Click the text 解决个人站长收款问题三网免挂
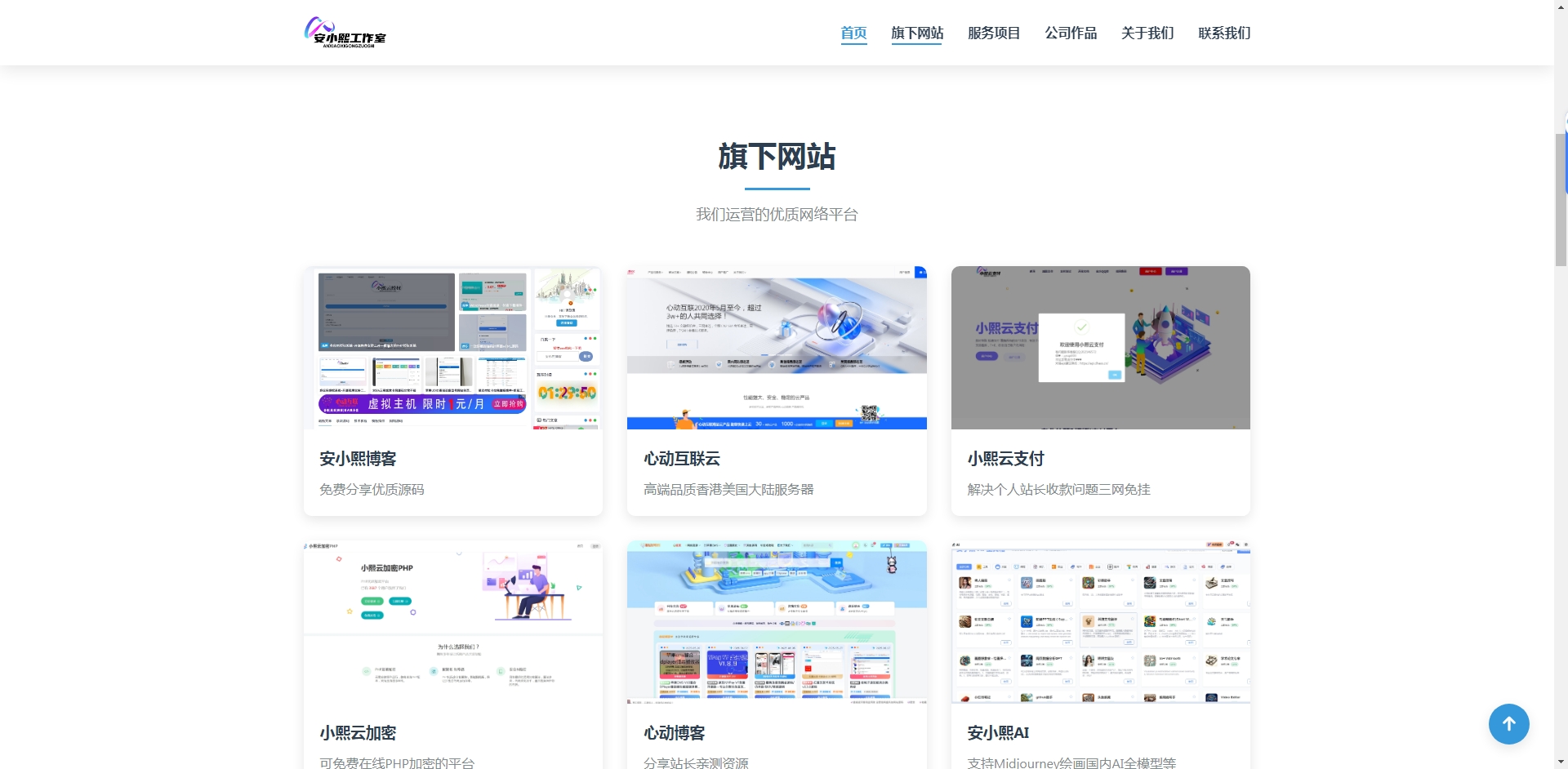Image resolution: width=1568 pixels, height=769 pixels. (x=1058, y=489)
